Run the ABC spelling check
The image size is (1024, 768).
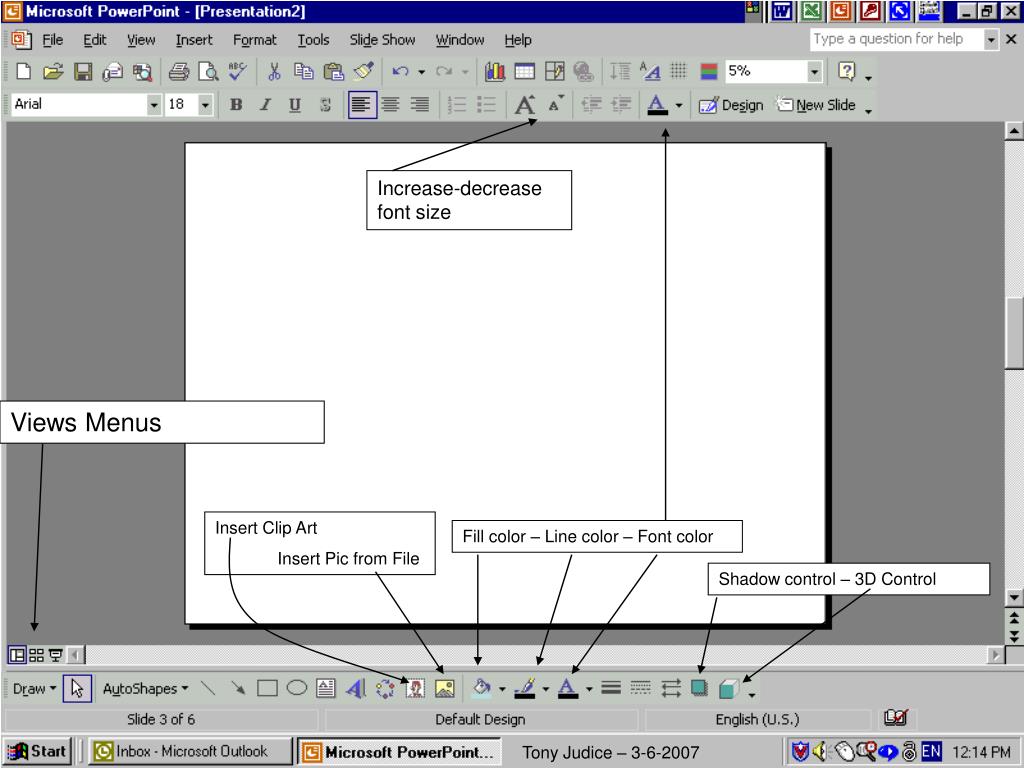coord(237,71)
